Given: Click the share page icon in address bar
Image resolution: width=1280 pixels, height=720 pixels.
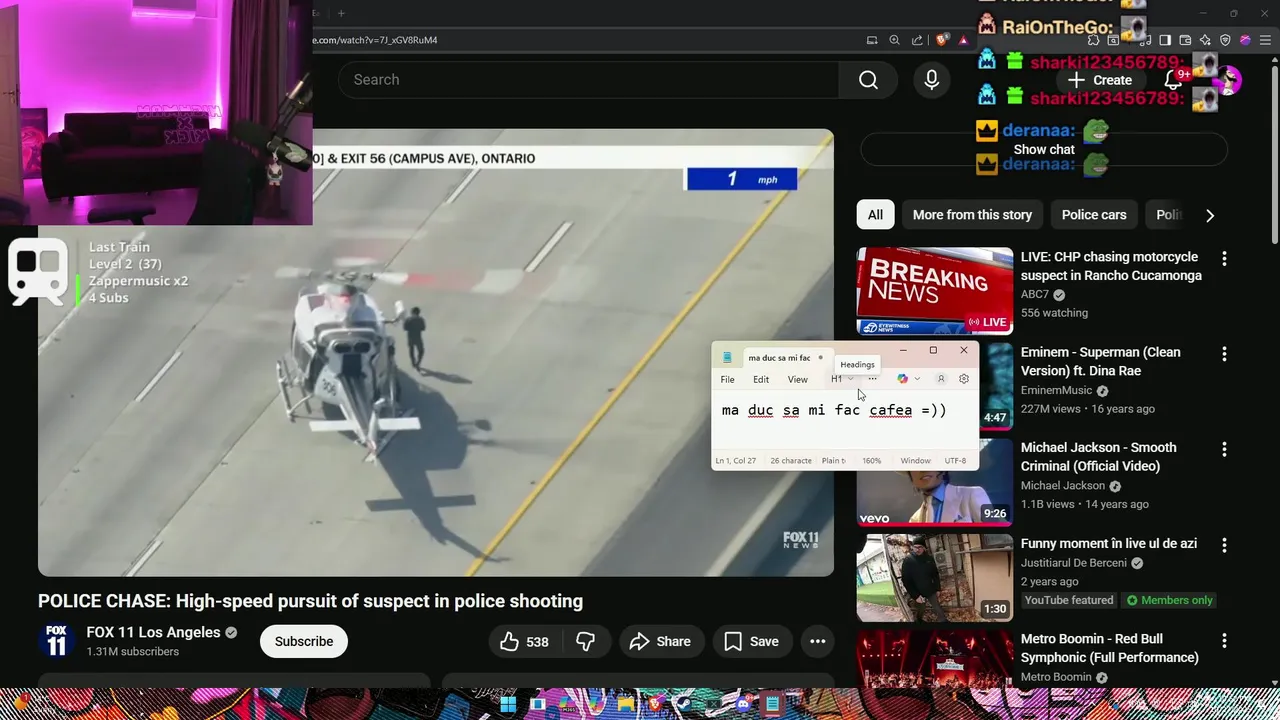Looking at the screenshot, I should tap(917, 40).
